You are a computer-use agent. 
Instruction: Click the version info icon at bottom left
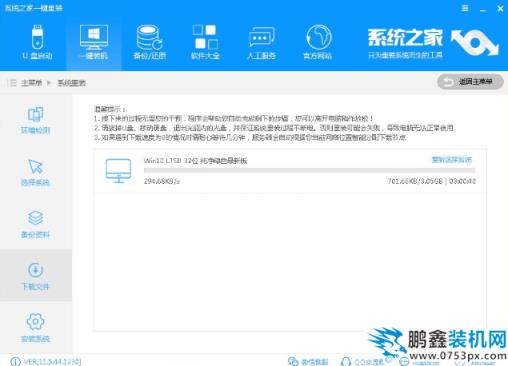pyautogui.click(x=15, y=362)
